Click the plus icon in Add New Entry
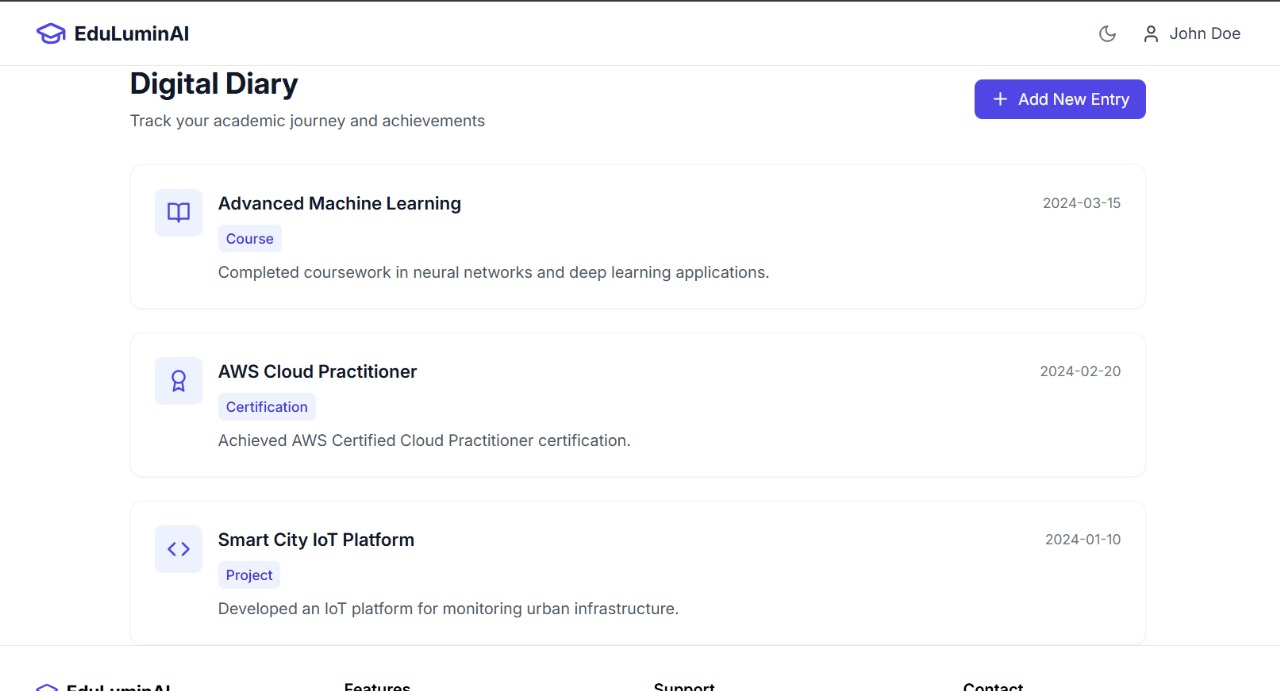Image resolution: width=1280 pixels, height=691 pixels. (x=1000, y=99)
